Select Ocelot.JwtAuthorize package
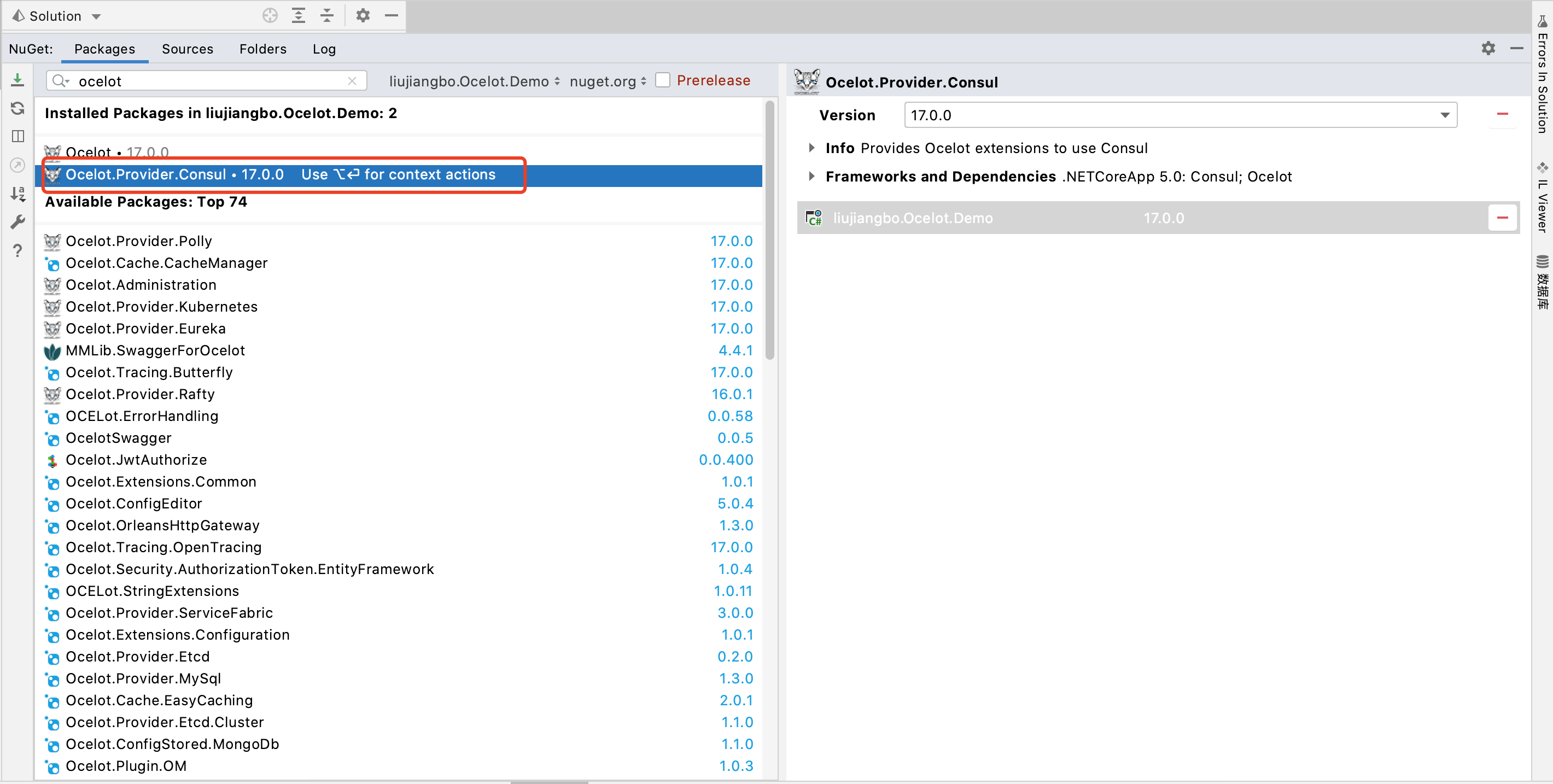Screen dimensions: 1553x784 coord(399,460)
